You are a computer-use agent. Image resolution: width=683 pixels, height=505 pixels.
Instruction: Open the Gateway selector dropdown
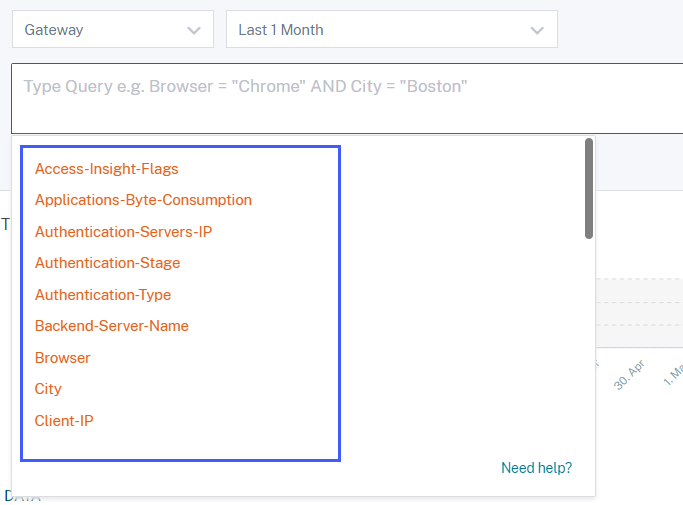coord(112,30)
